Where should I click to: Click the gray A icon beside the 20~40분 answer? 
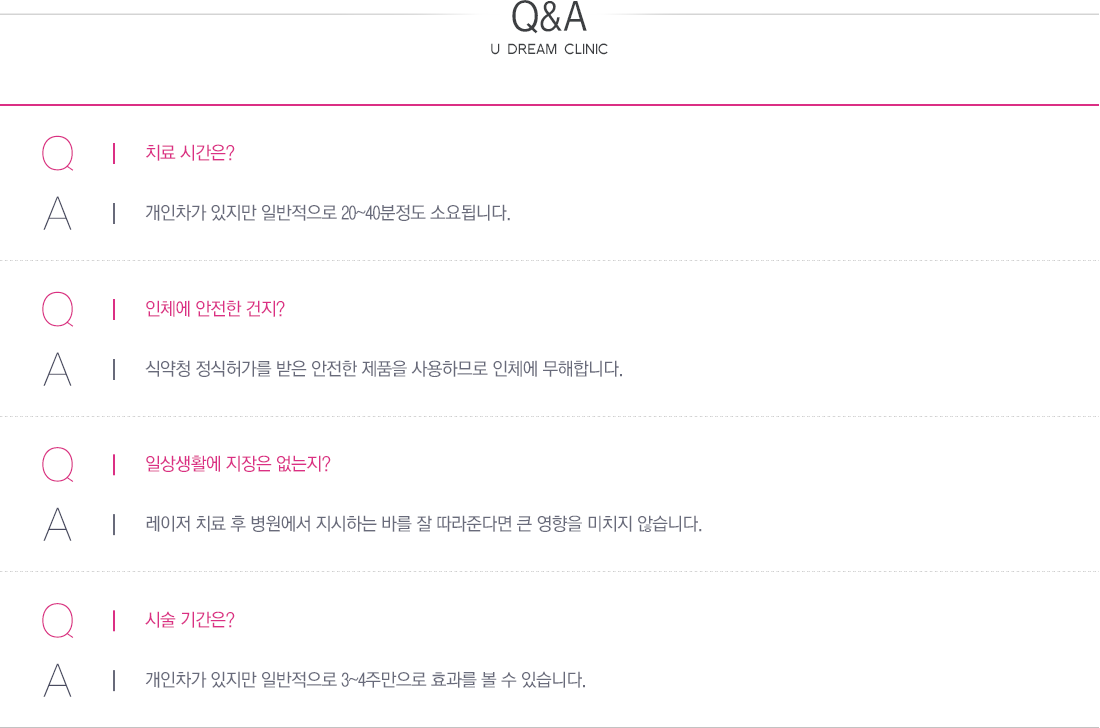[58, 213]
